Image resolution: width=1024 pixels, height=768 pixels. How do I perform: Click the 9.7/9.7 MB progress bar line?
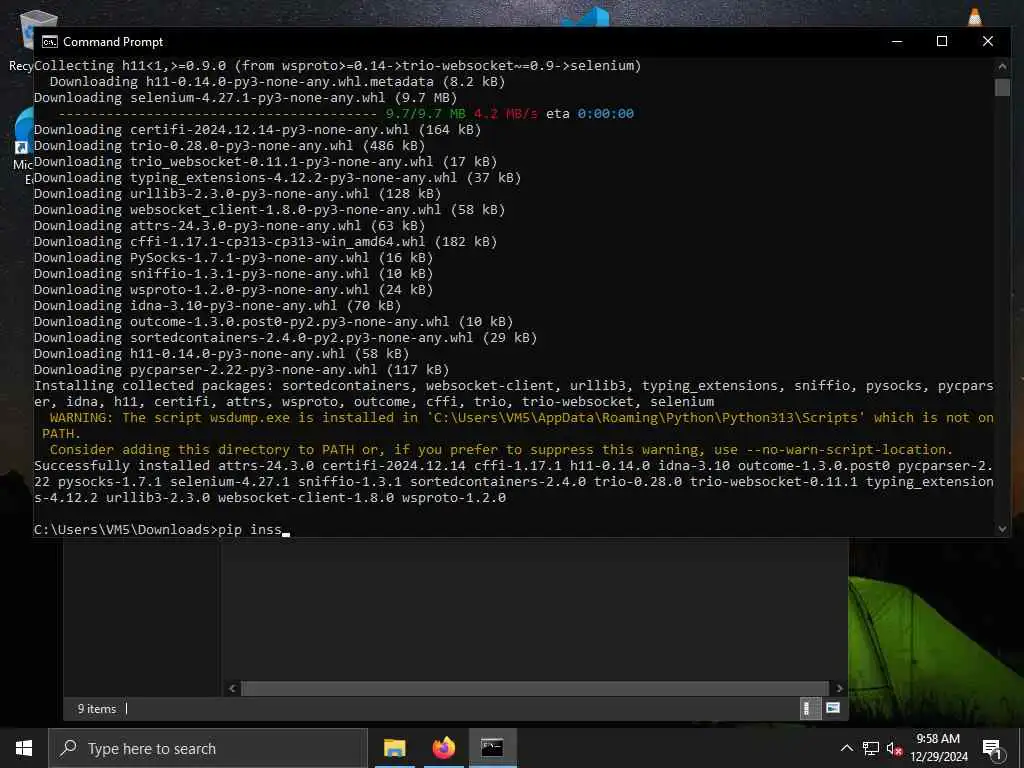tap(346, 114)
